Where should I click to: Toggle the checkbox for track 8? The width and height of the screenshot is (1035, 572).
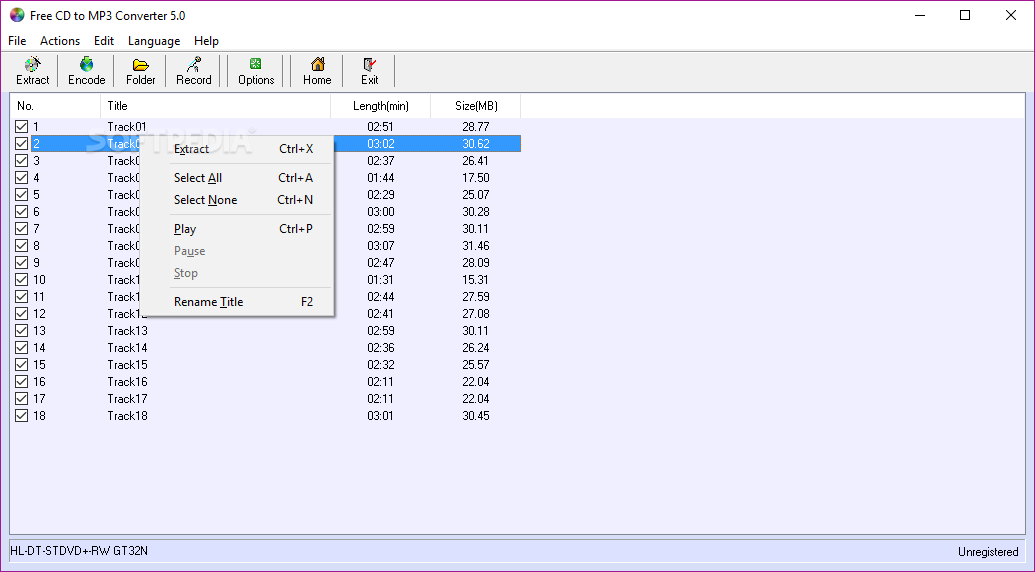[22, 246]
